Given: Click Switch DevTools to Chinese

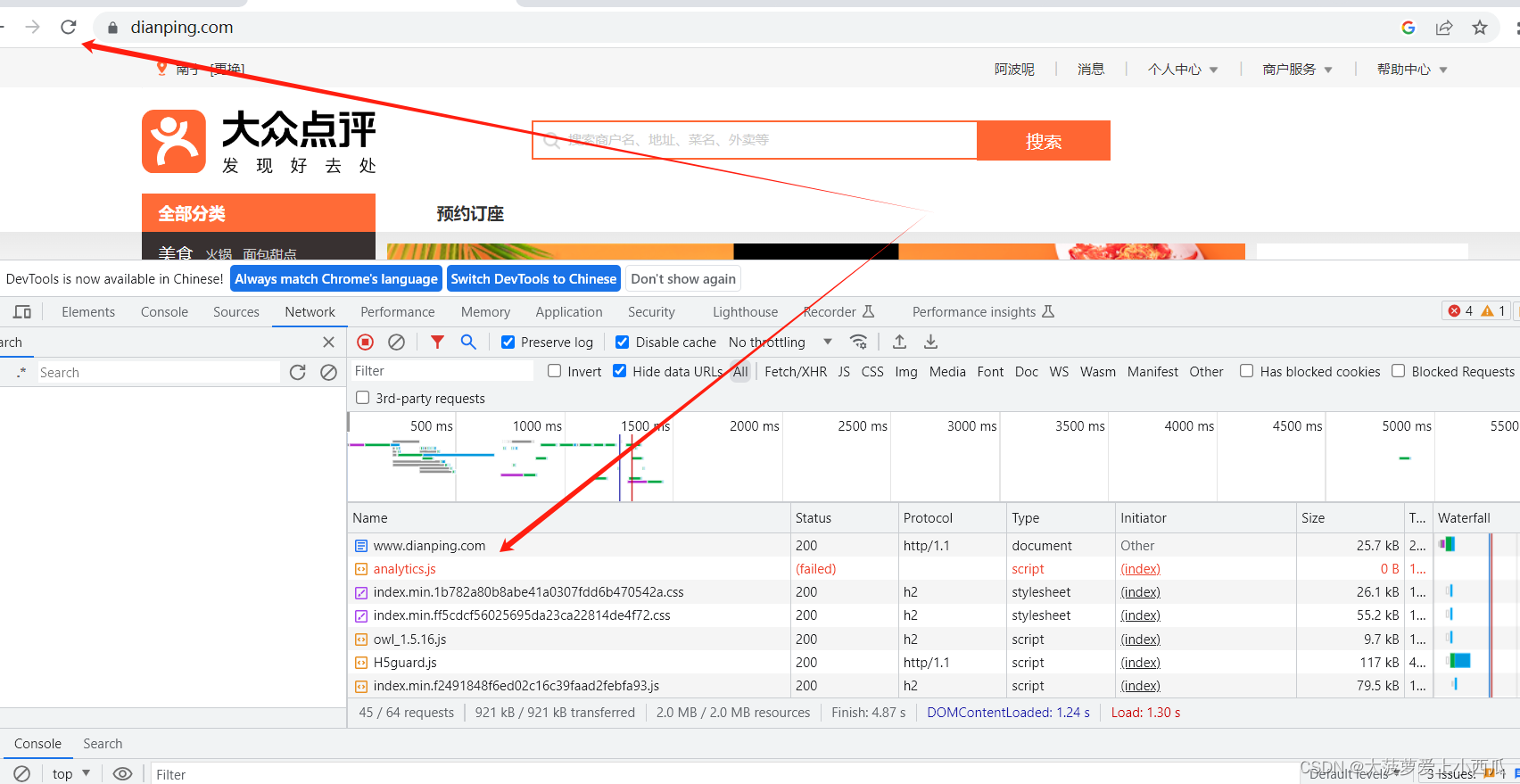Looking at the screenshot, I should (533, 278).
